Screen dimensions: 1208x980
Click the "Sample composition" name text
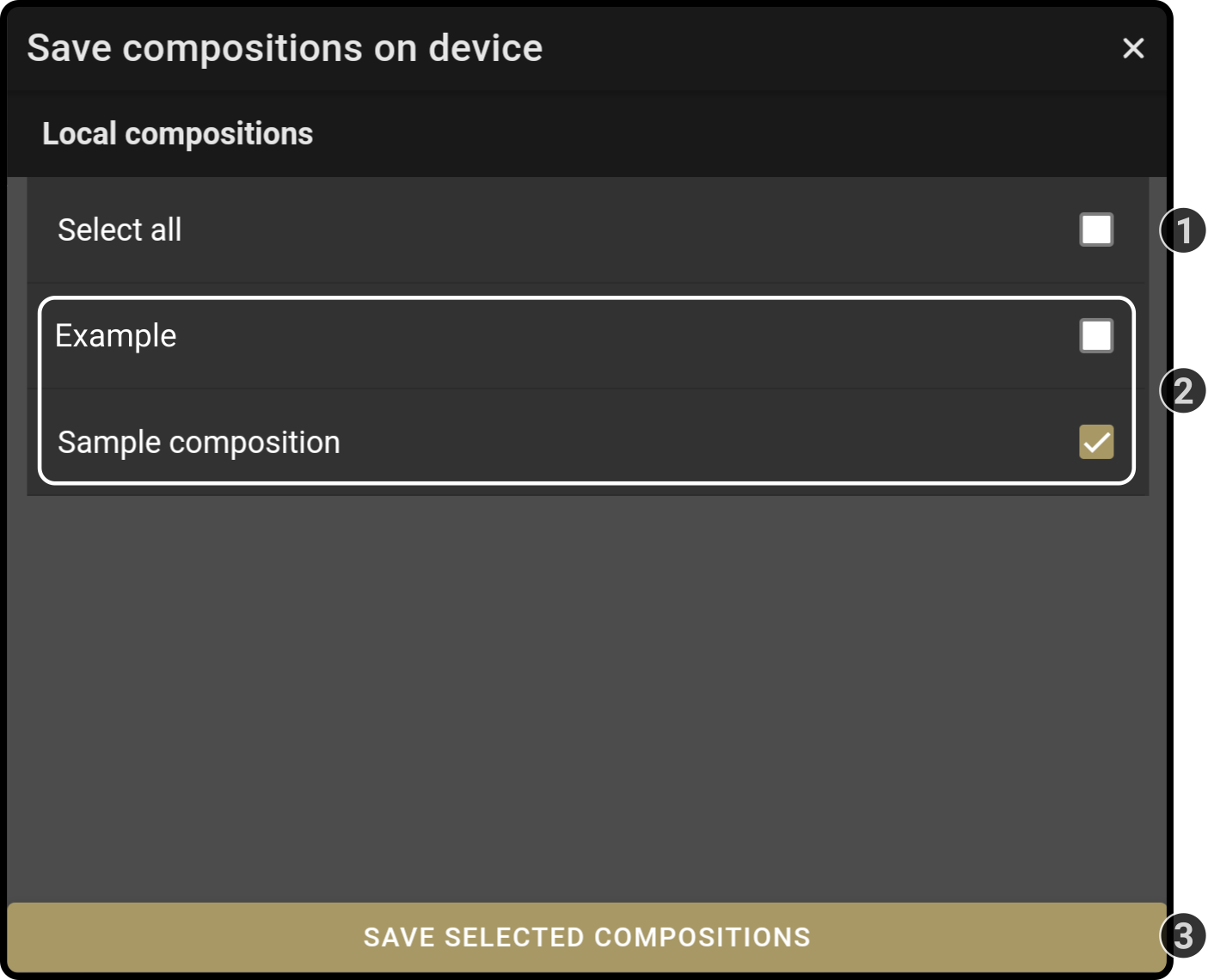pos(199,443)
